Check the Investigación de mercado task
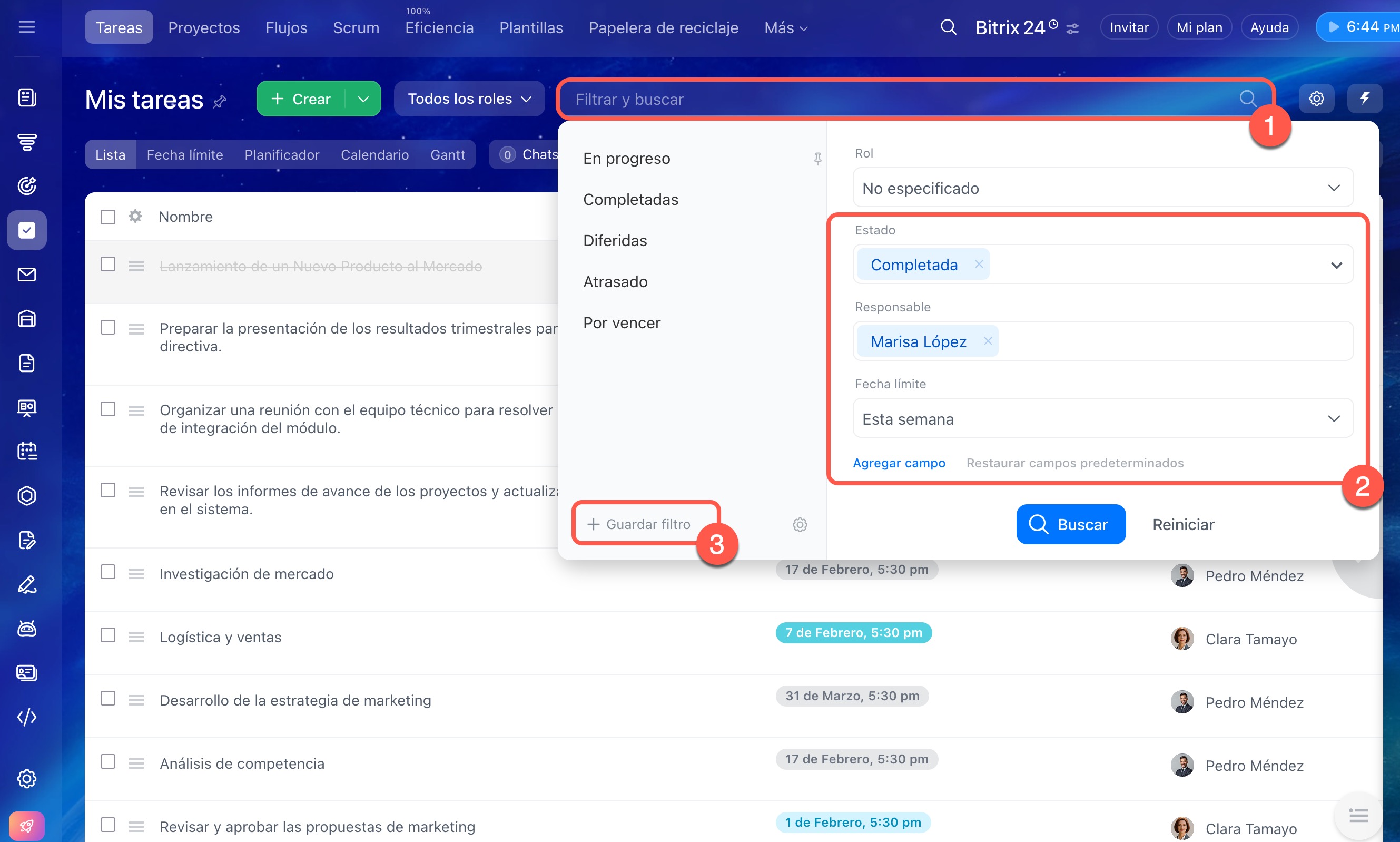Screen dimensions: 1400x842 pos(108,572)
